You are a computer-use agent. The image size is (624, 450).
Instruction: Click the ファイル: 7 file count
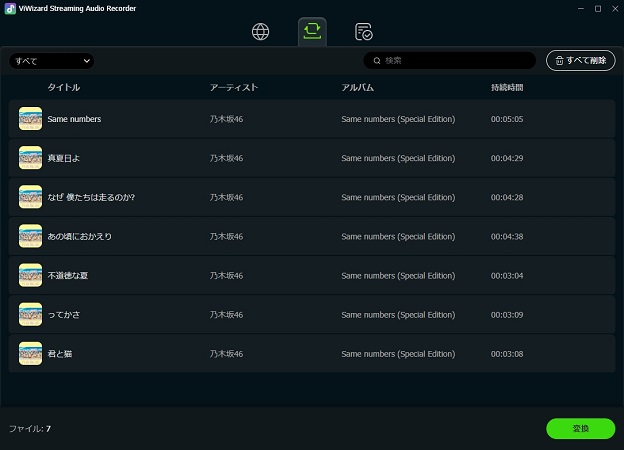pyautogui.click(x=30, y=429)
